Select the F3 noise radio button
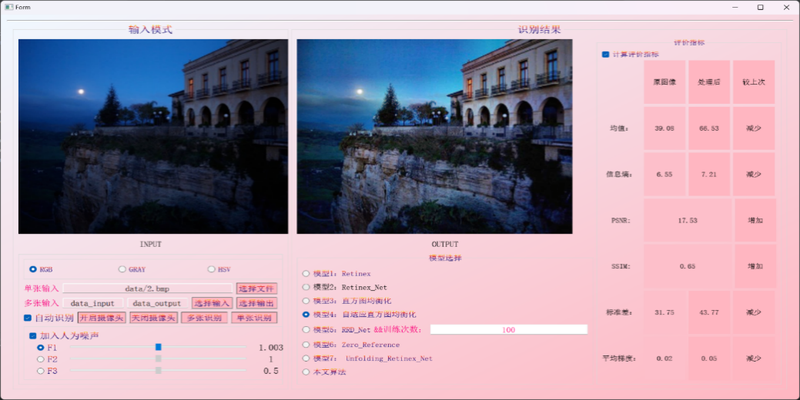The width and height of the screenshot is (800, 400). (x=41, y=371)
